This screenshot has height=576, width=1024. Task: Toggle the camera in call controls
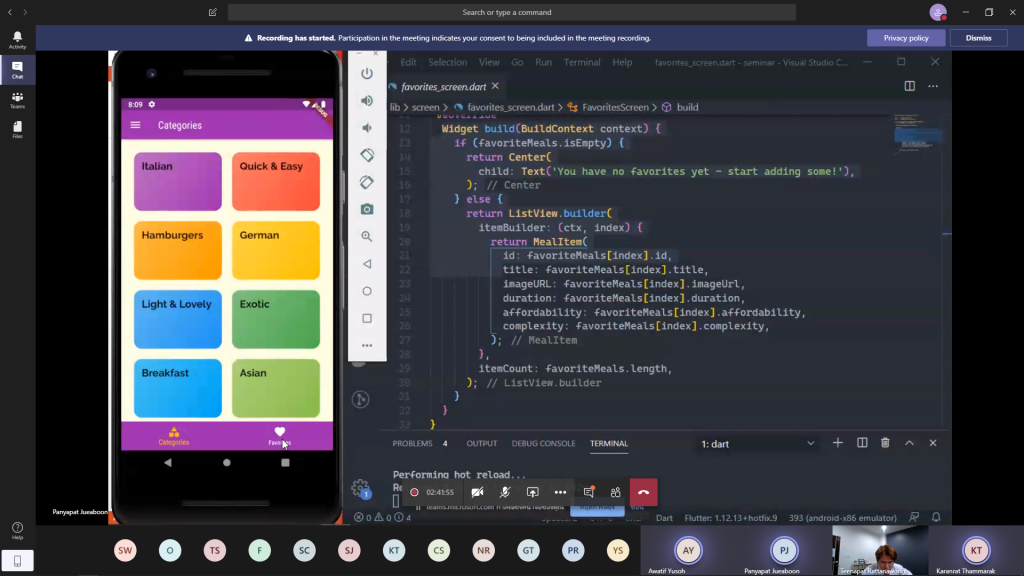[477, 492]
